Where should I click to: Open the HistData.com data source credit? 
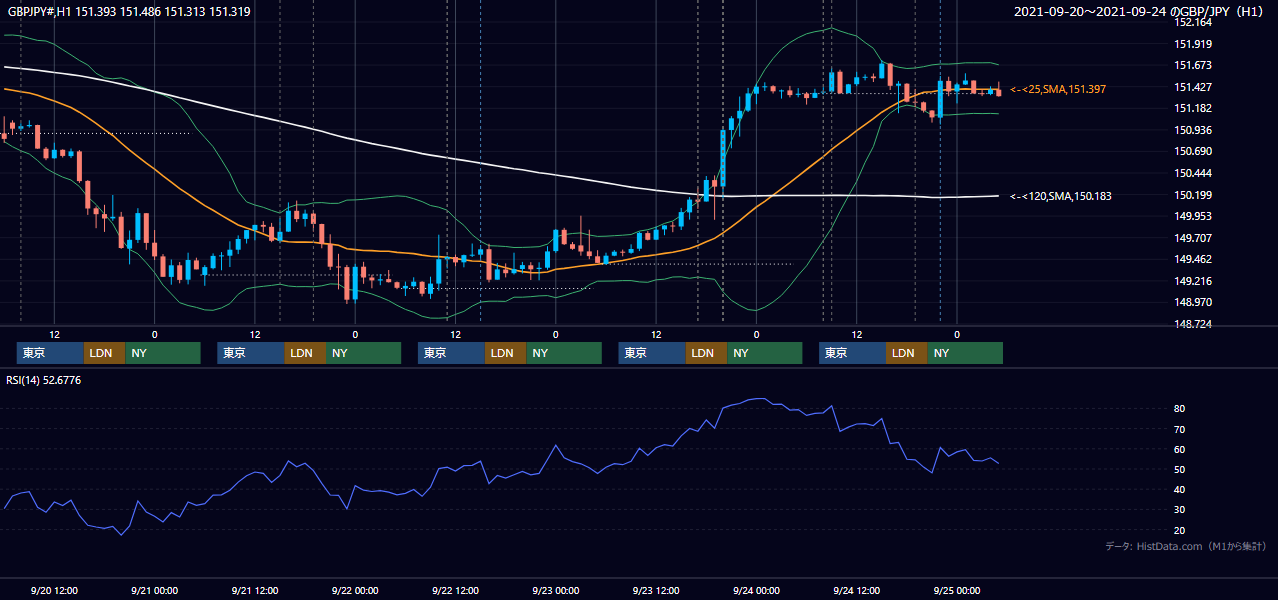[1186, 546]
